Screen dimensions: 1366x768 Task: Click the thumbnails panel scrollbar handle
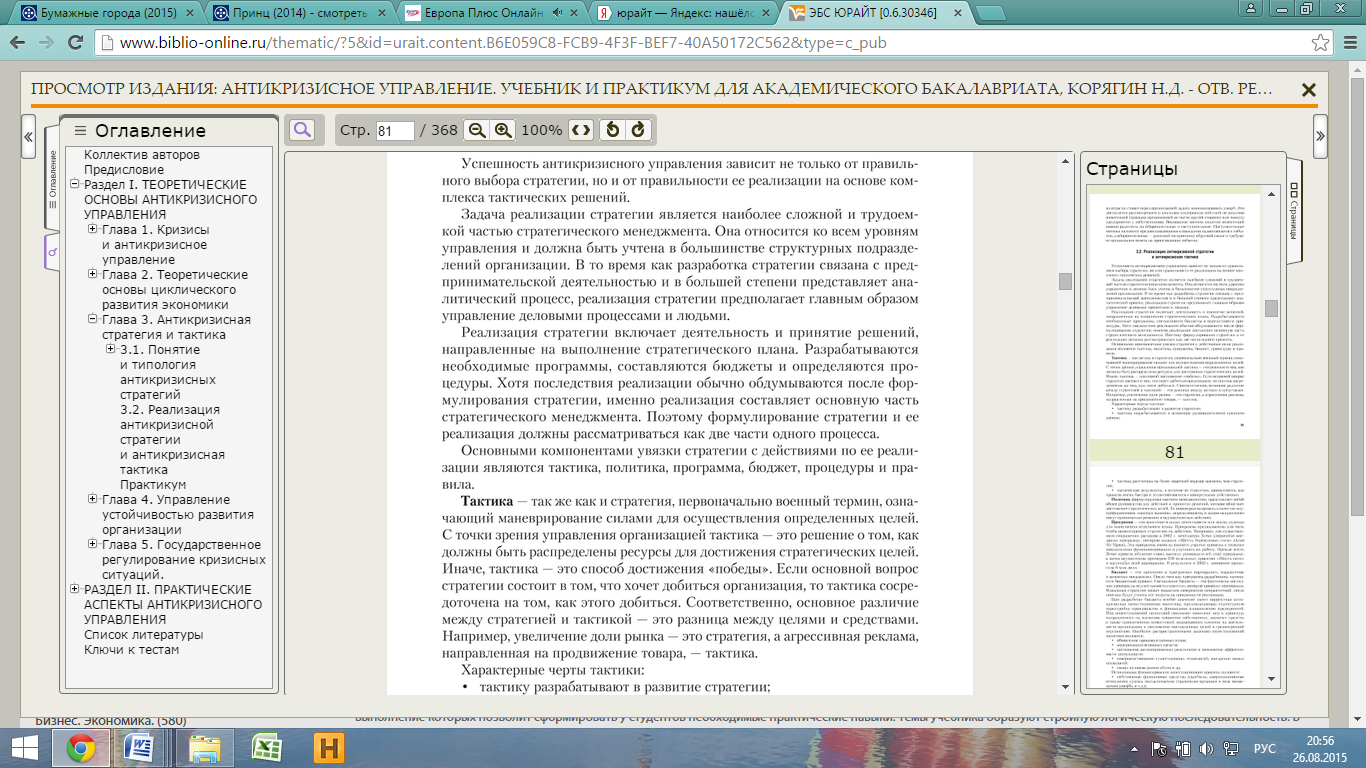[1271, 308]
